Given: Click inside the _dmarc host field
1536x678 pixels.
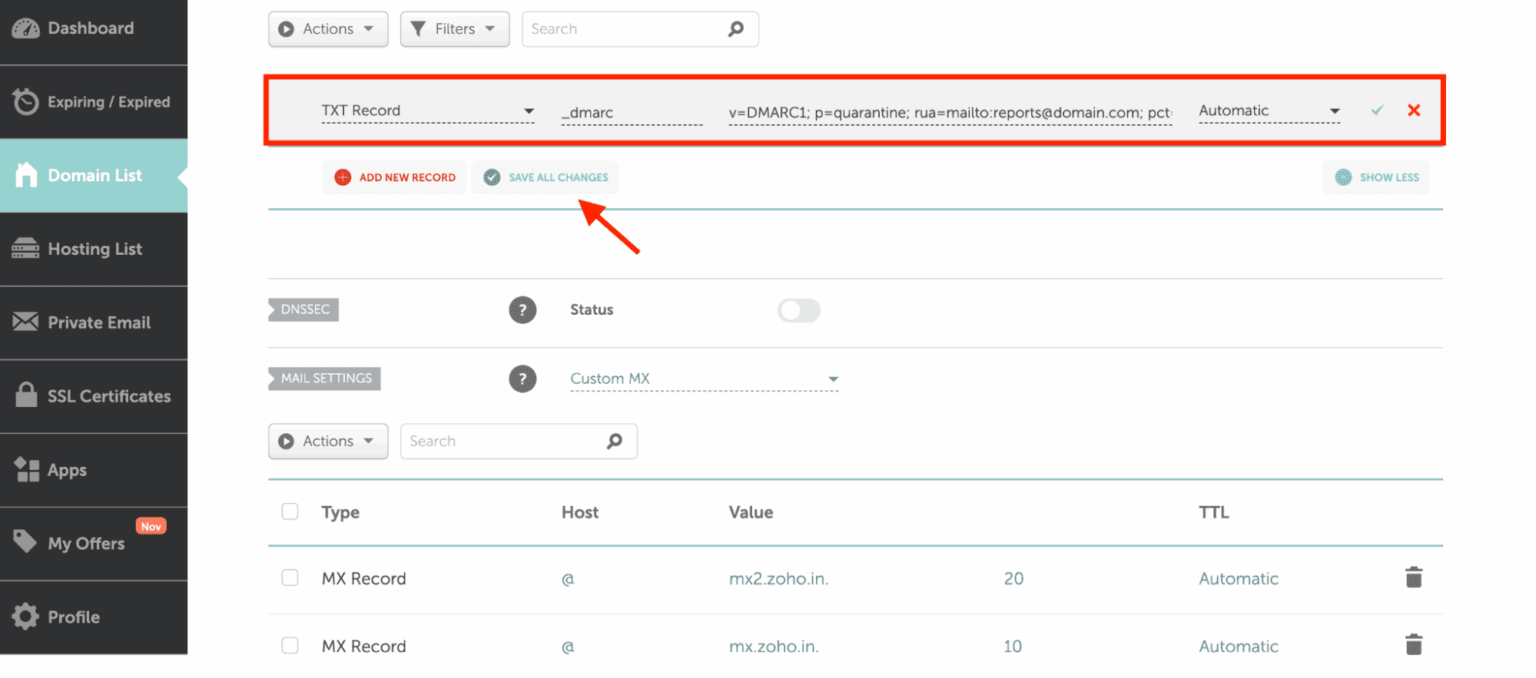Looking at the screenshot, I should click(631, 112).
